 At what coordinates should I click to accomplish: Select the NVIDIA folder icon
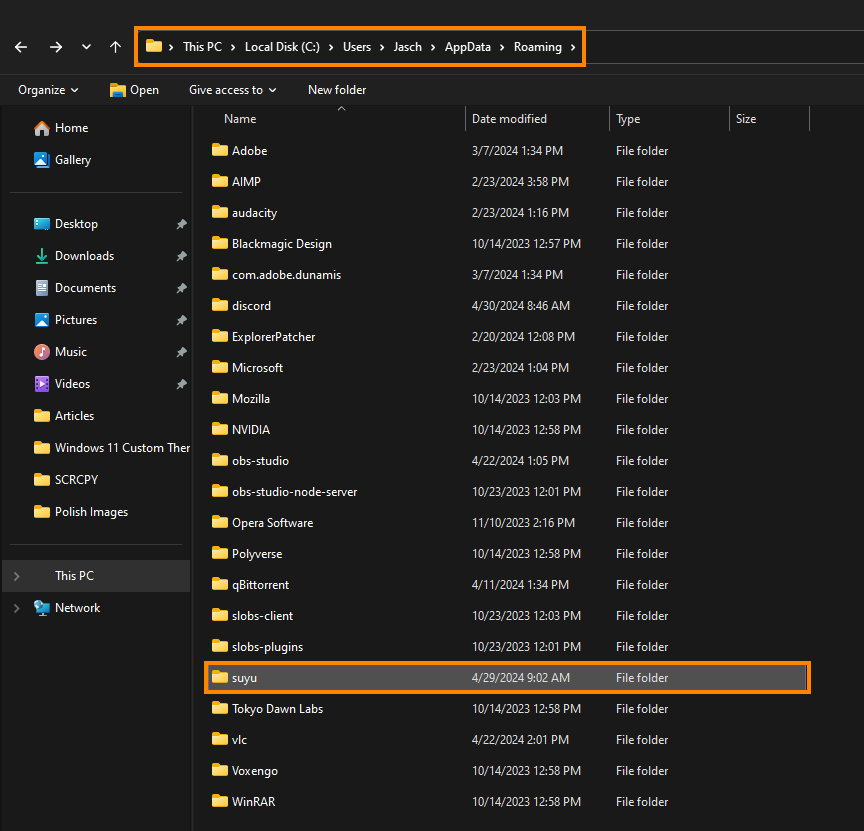click(220, 429)
